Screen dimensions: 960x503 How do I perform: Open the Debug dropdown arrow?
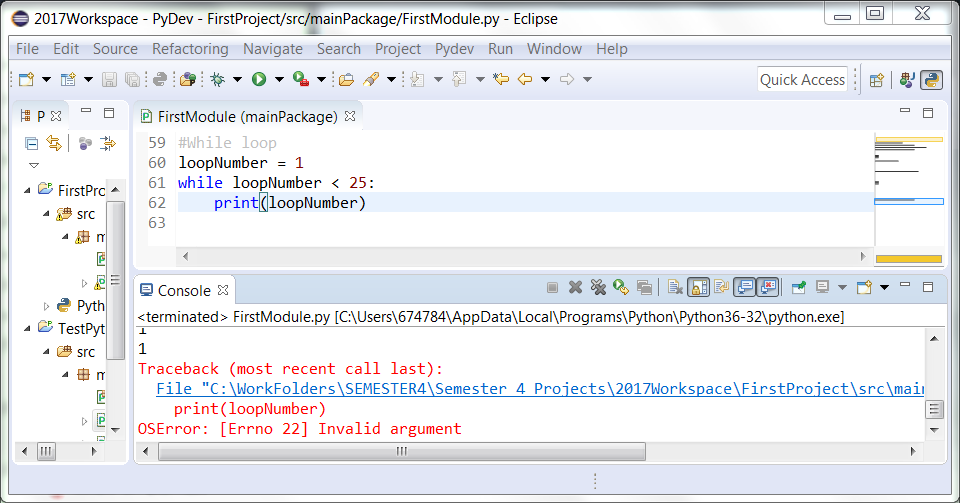[238, 80]
